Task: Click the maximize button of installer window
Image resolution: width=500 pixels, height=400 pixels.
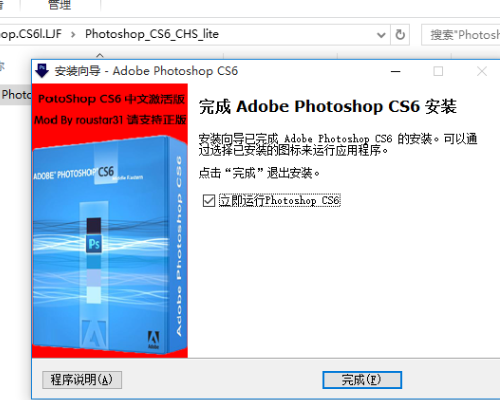Action: click(x=438, y=71)
